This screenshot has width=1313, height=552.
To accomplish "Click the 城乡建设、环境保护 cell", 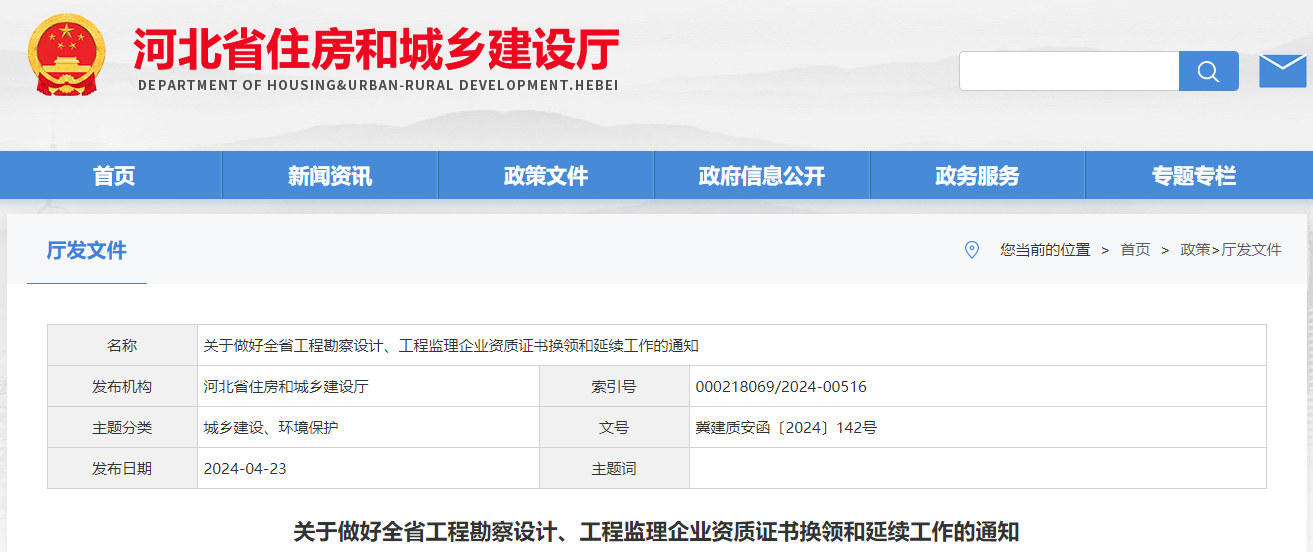I will pos(368,427).
